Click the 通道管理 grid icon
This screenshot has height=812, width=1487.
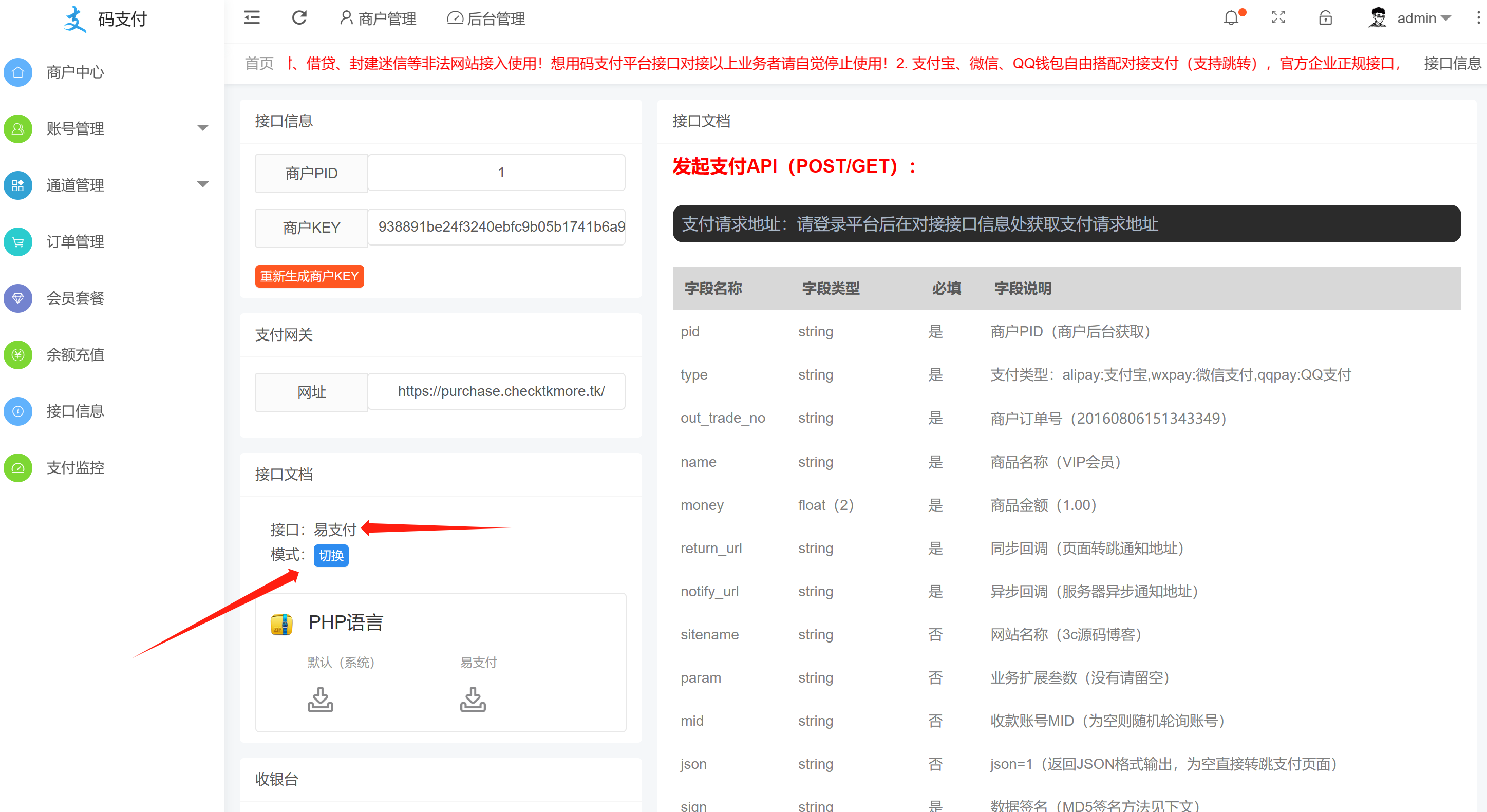[18, 185]
